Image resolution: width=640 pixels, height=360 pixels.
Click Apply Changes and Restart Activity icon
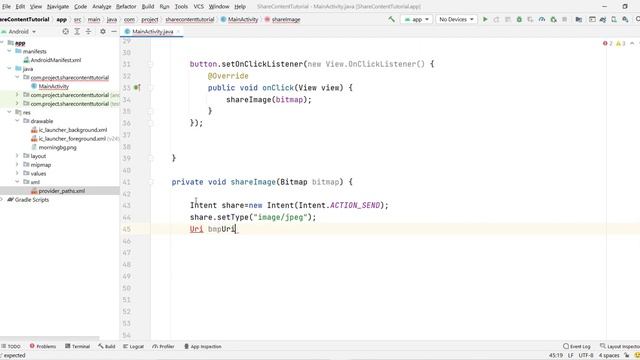[496, 19]
